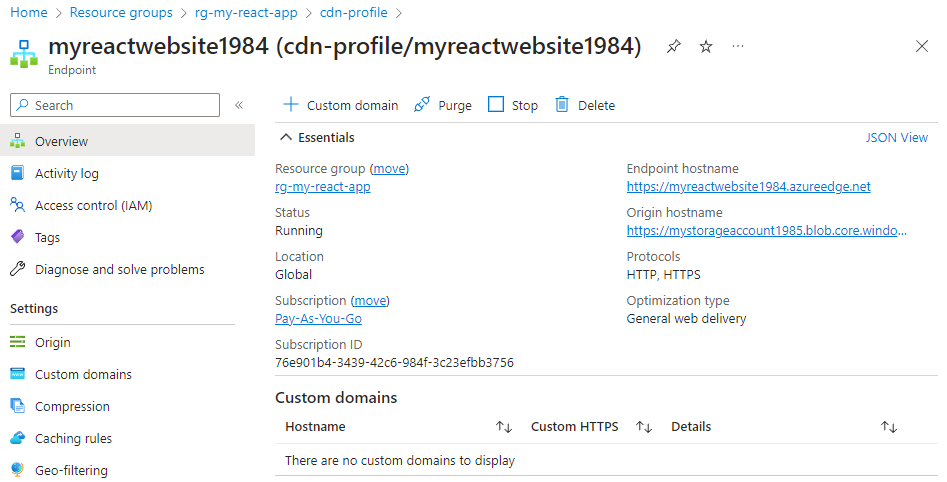Screen dimensions: 947x482
Task: Mark endpoint as favorite with star icon
Action: (705, 47)
